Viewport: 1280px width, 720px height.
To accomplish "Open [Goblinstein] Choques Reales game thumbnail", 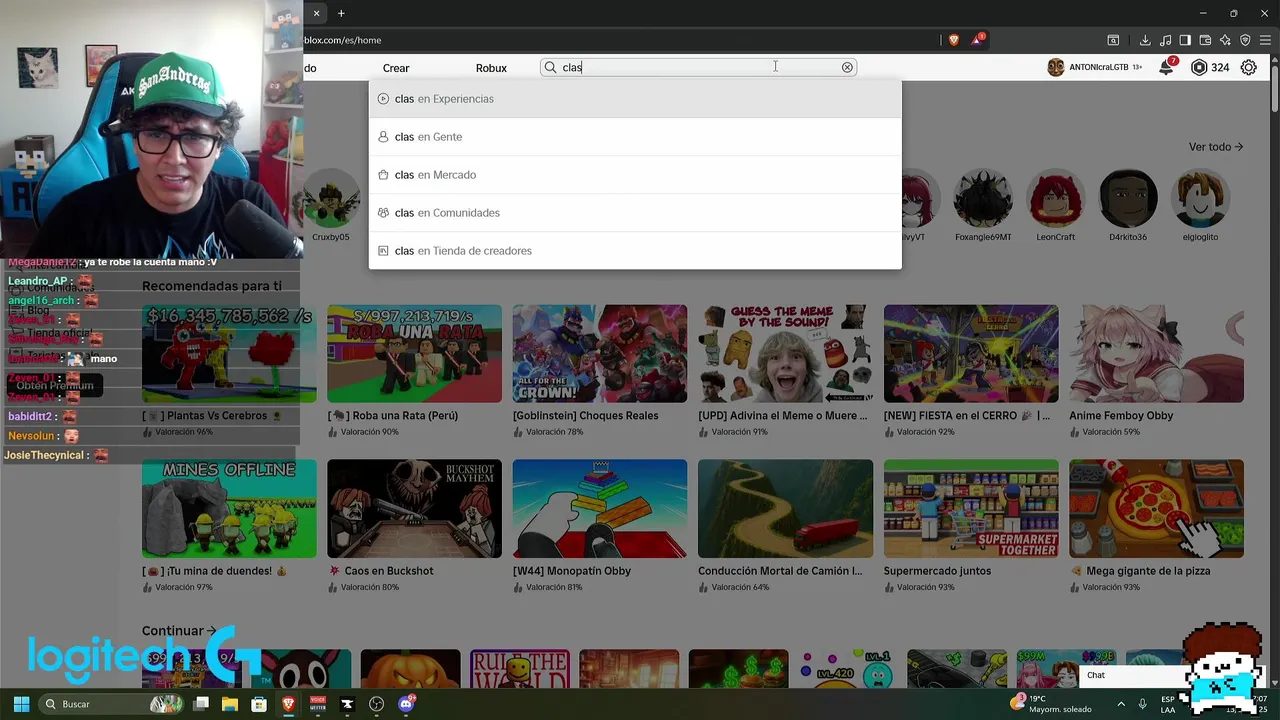I will coord(600,354).
